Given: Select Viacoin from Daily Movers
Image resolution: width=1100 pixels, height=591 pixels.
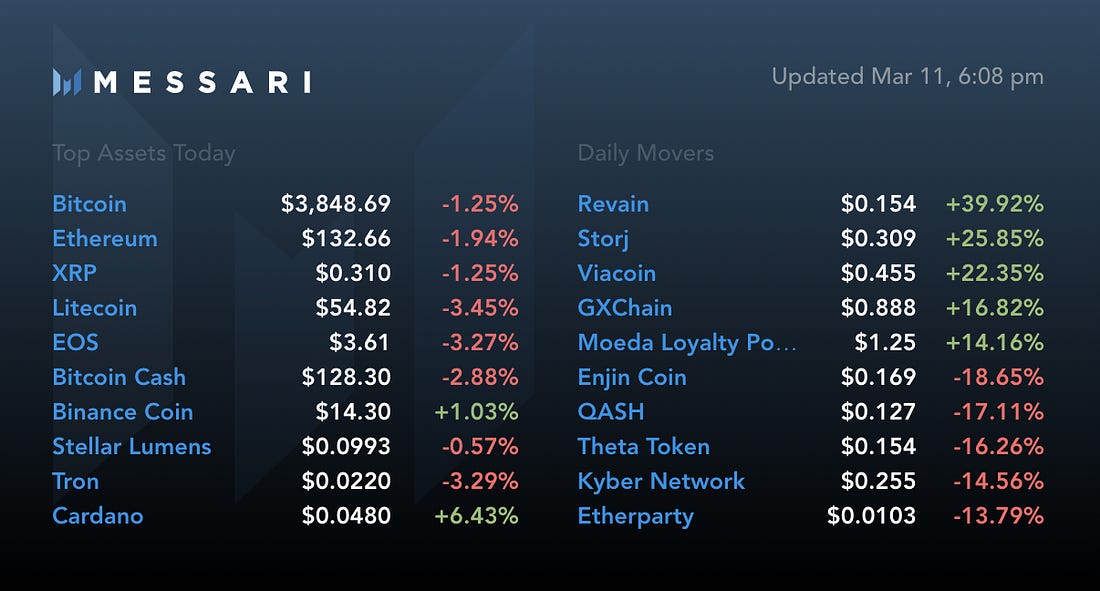Looking at the screenshot, I should (x=617, y=273).
